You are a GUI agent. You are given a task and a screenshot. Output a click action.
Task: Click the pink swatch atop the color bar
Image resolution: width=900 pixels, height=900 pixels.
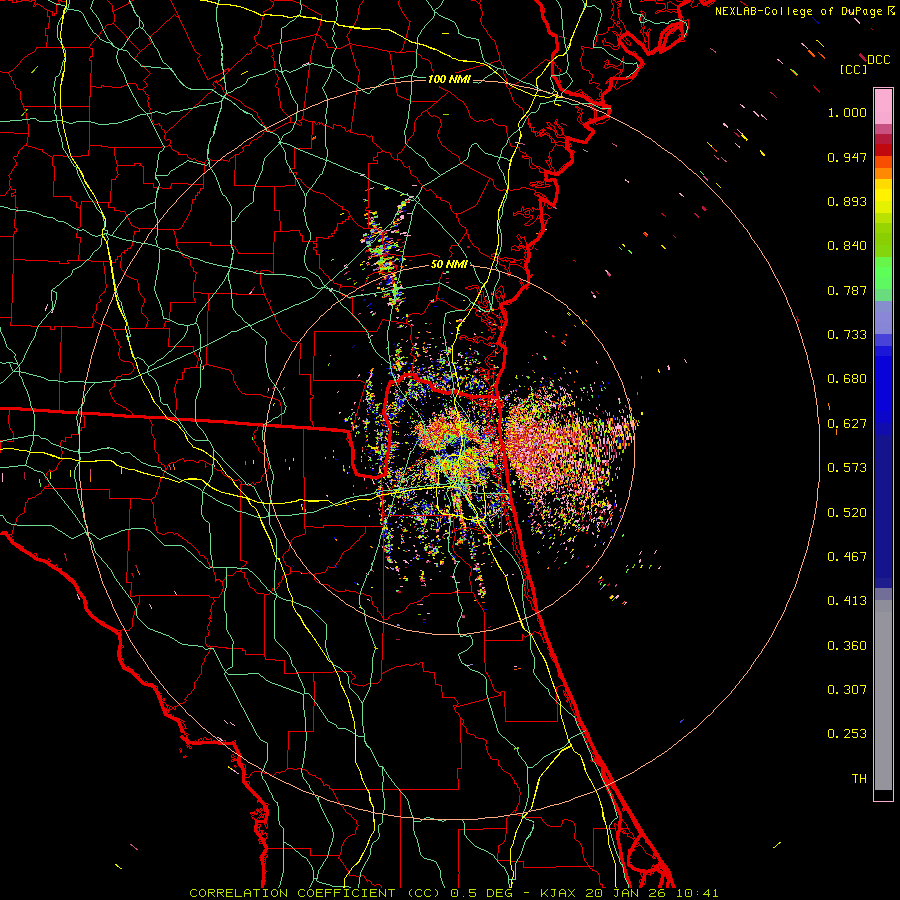(883, 107)
